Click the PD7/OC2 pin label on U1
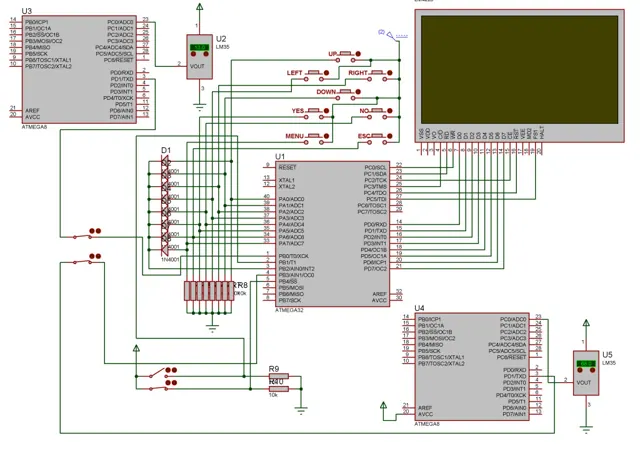Viewport: 640px width, 449px height. click(375, 269)
